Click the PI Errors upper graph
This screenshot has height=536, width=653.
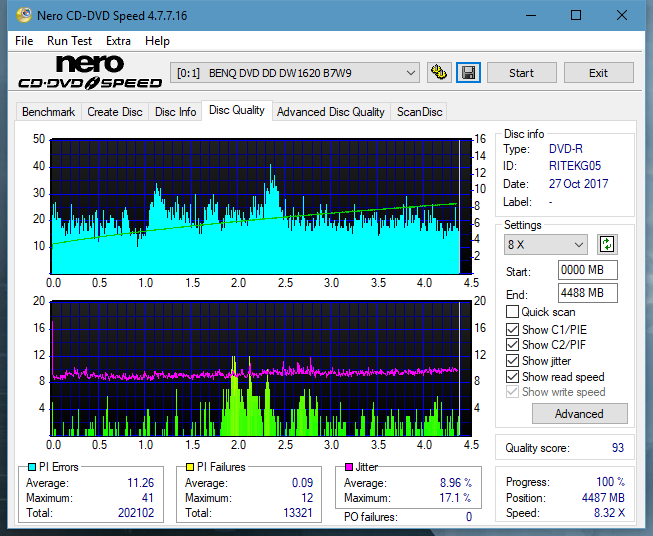(x=261, y=207)
